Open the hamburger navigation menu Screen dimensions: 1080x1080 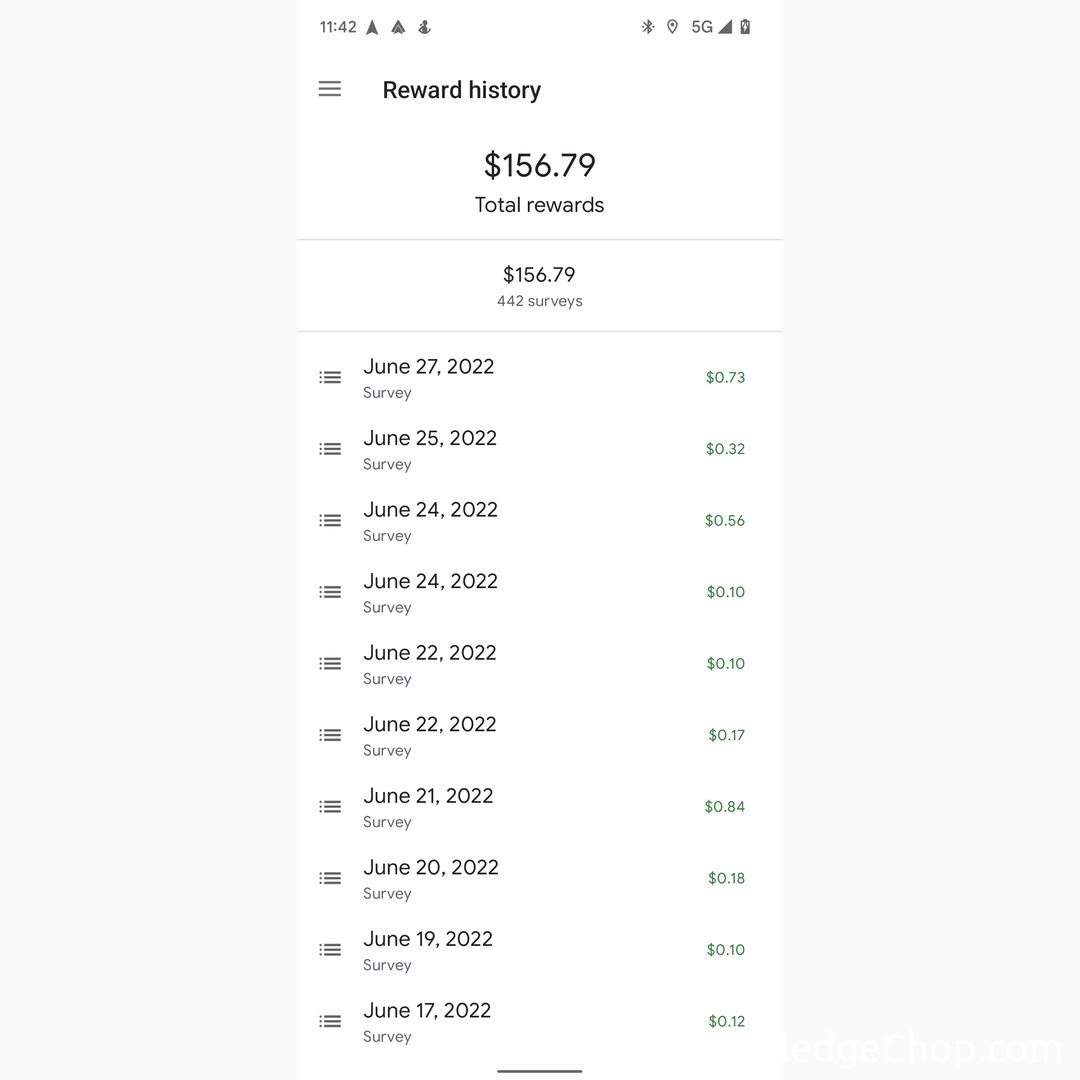tap(330, 89)
